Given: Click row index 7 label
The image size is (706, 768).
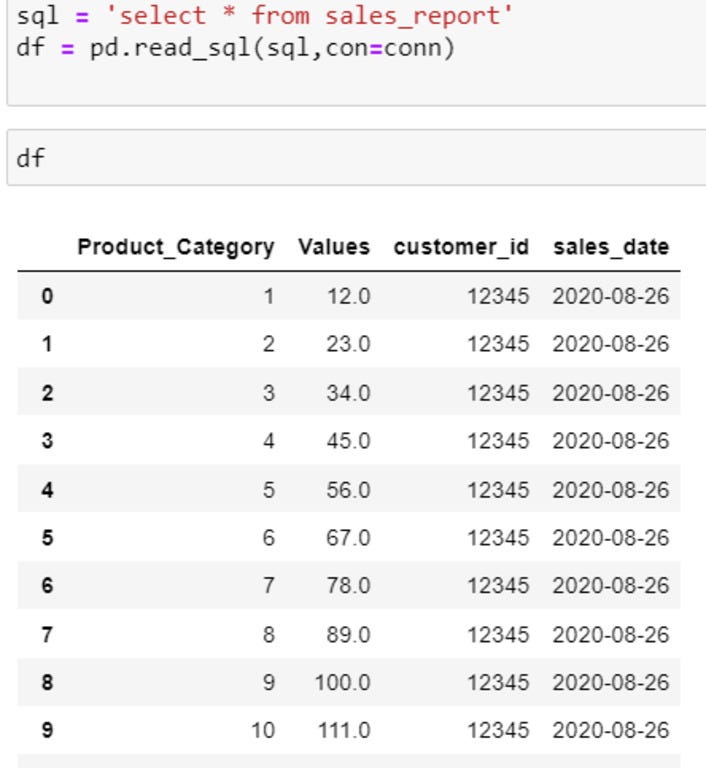Looking at the screenshot, I should pyautogui.click(x=47, y=635).
